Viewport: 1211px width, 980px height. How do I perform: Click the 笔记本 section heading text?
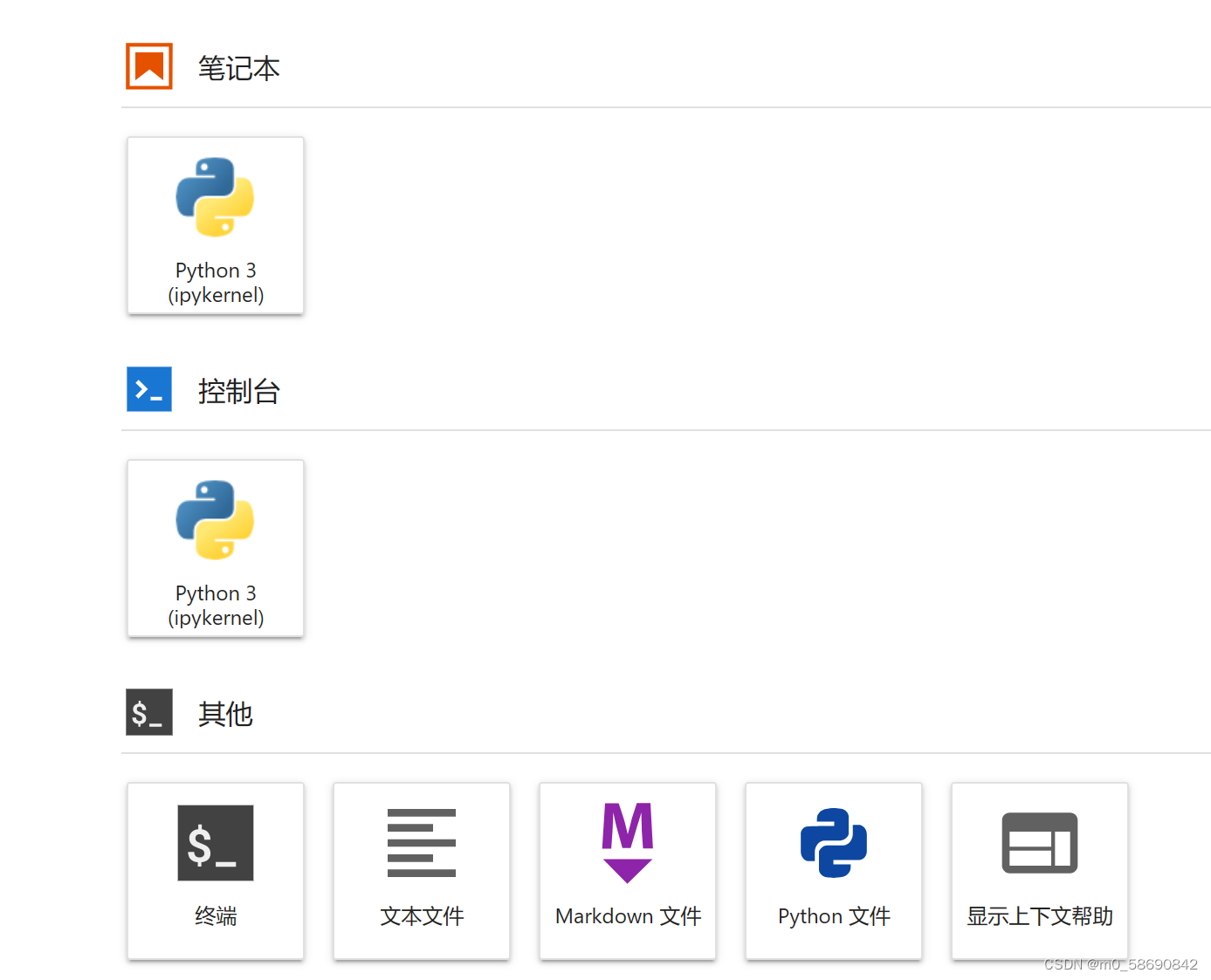pos(238,68)
